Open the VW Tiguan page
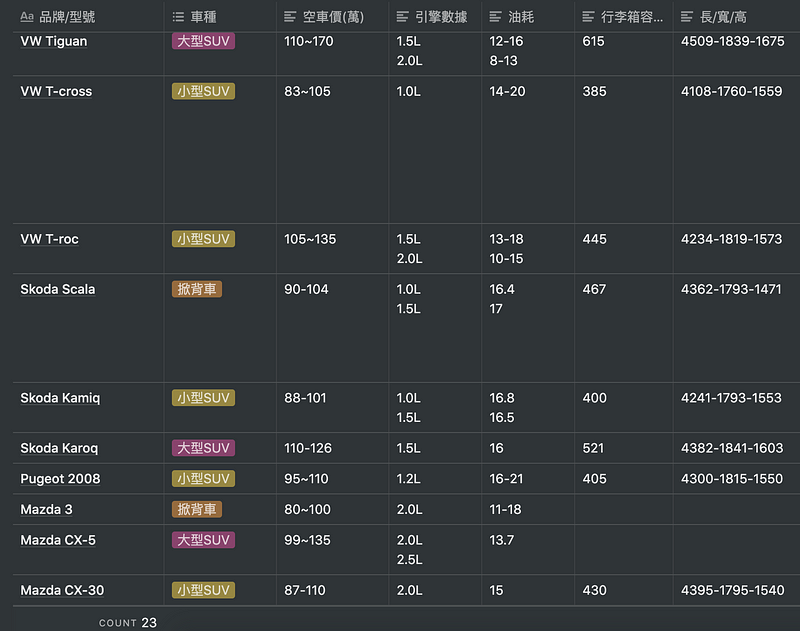 pos(54,41)
